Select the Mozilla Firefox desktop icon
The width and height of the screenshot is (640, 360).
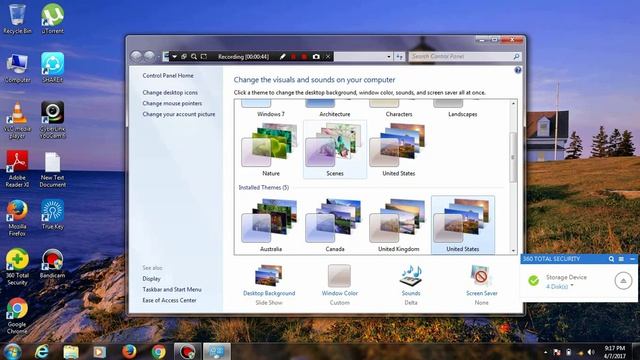pos(17,218)
